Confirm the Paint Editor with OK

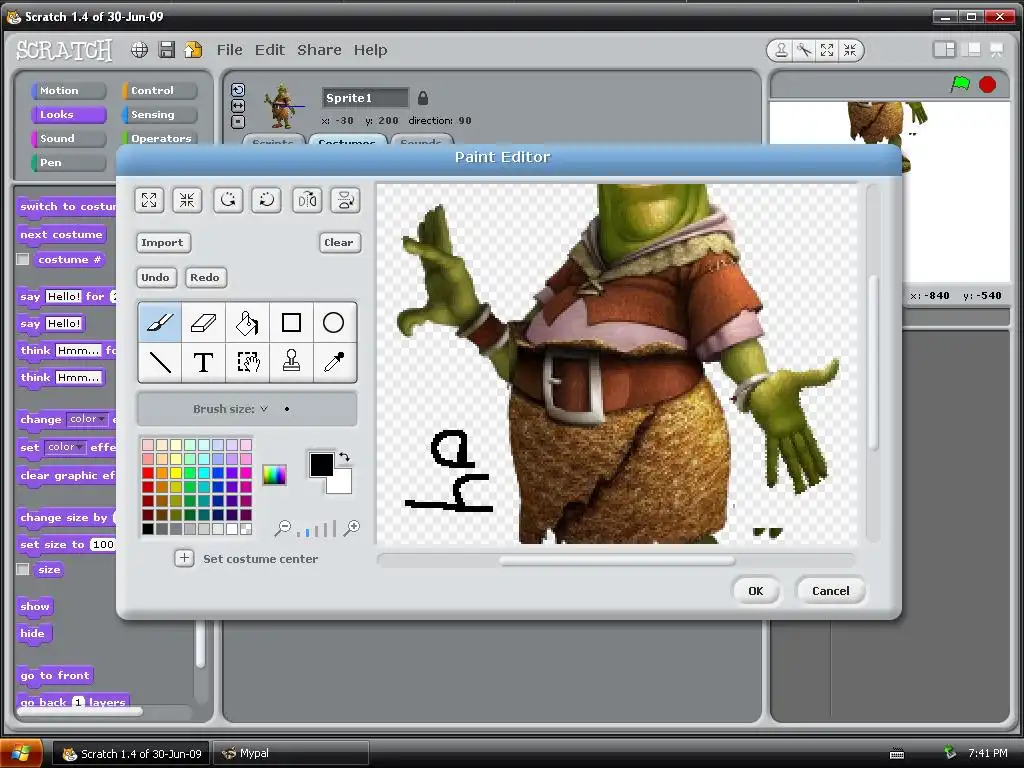(756, 591)
